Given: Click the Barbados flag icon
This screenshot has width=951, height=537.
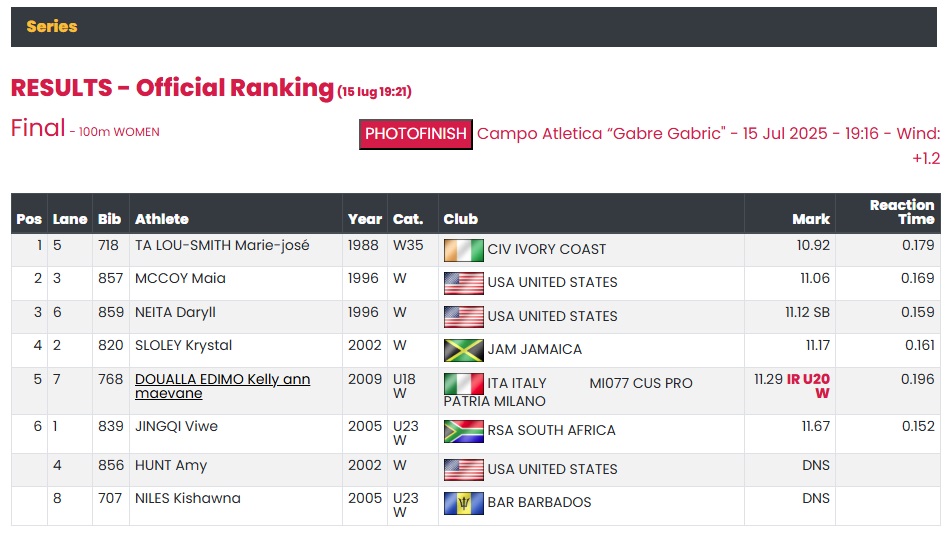Looking at the screenshot, I should pos(463,503).
